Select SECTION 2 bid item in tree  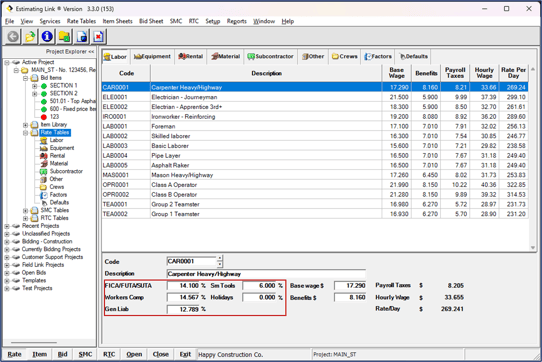point(63,93)
